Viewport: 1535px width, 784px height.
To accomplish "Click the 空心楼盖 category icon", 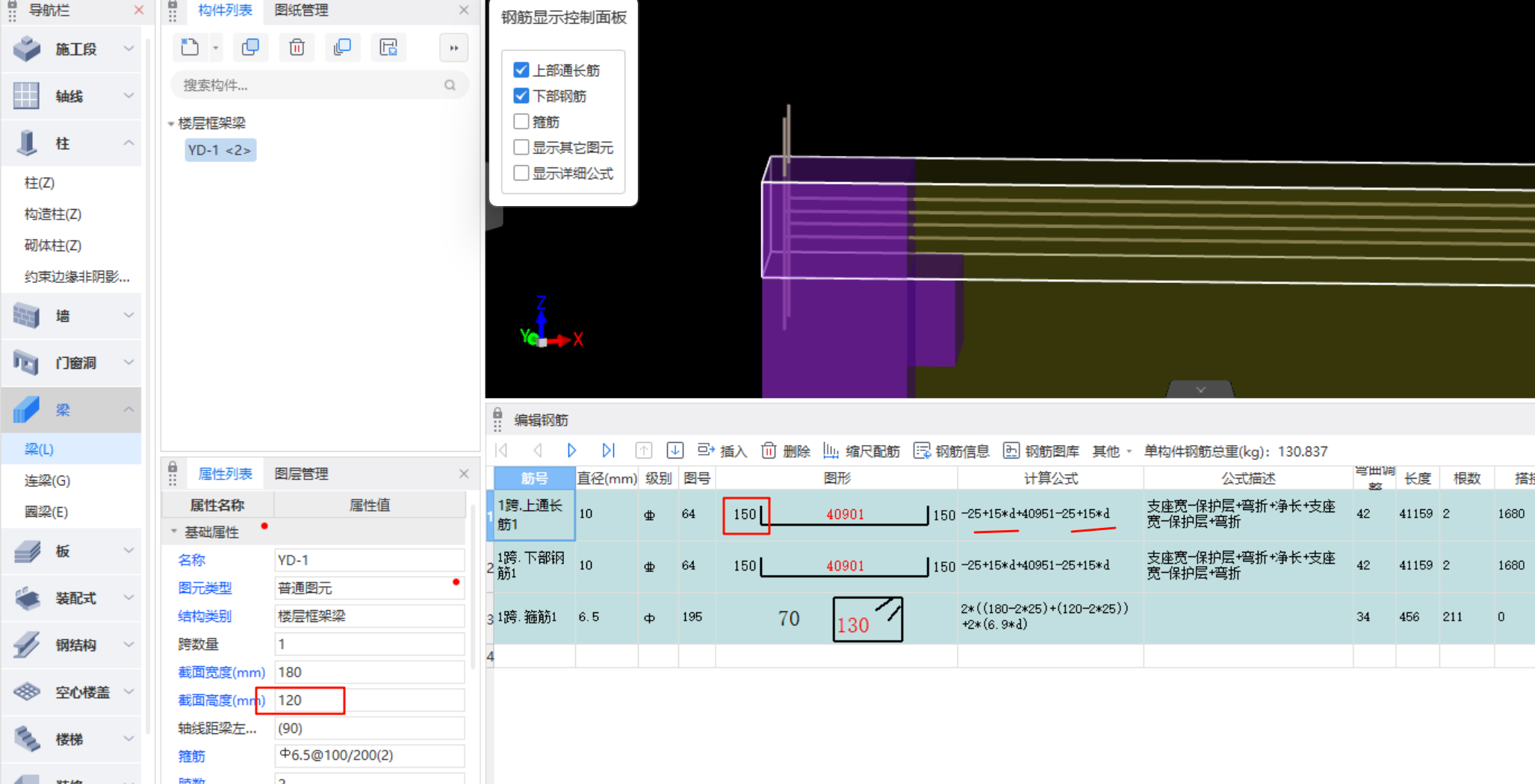I will [27, 692].
